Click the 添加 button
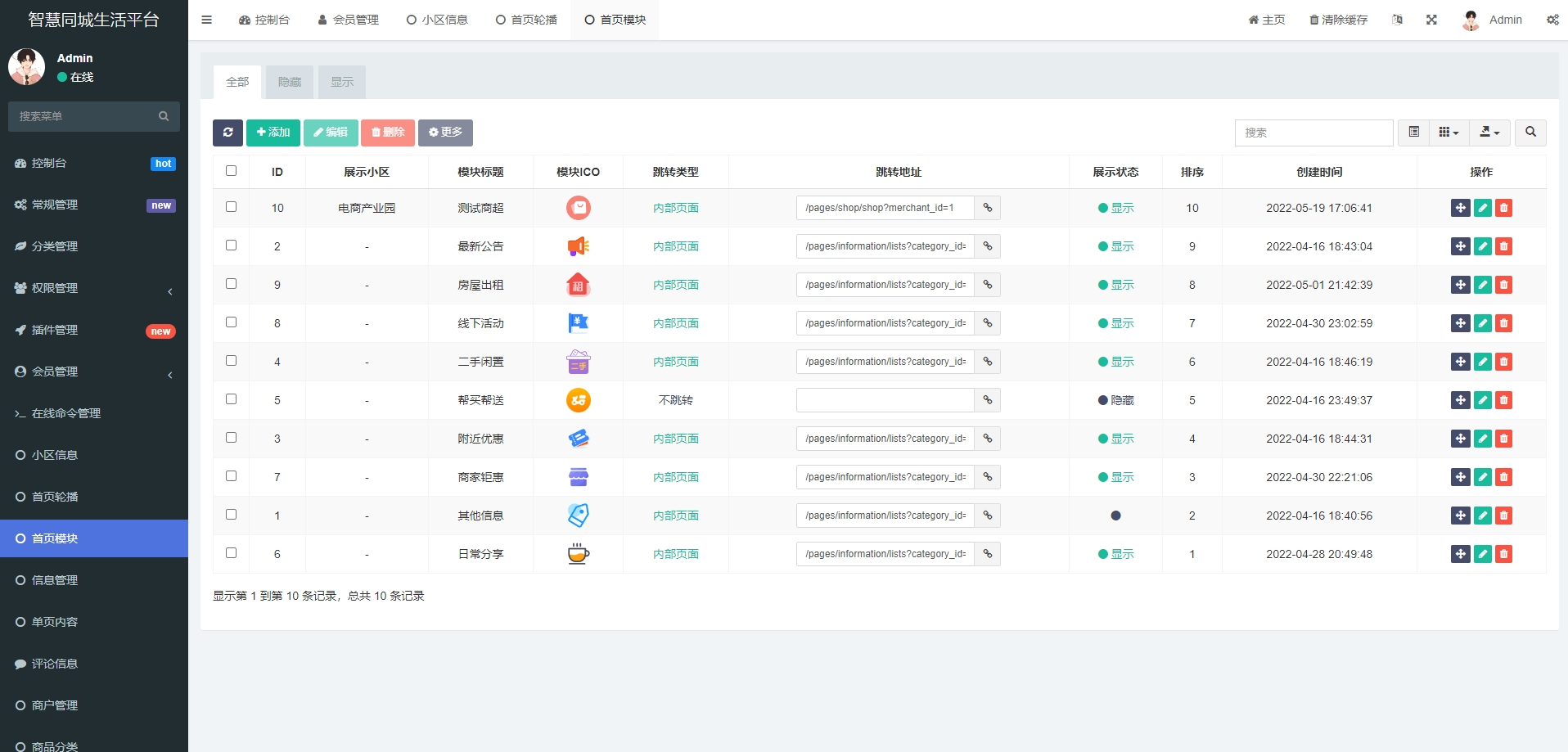This screenshot has height=752, width=1568. click(273, 132)
